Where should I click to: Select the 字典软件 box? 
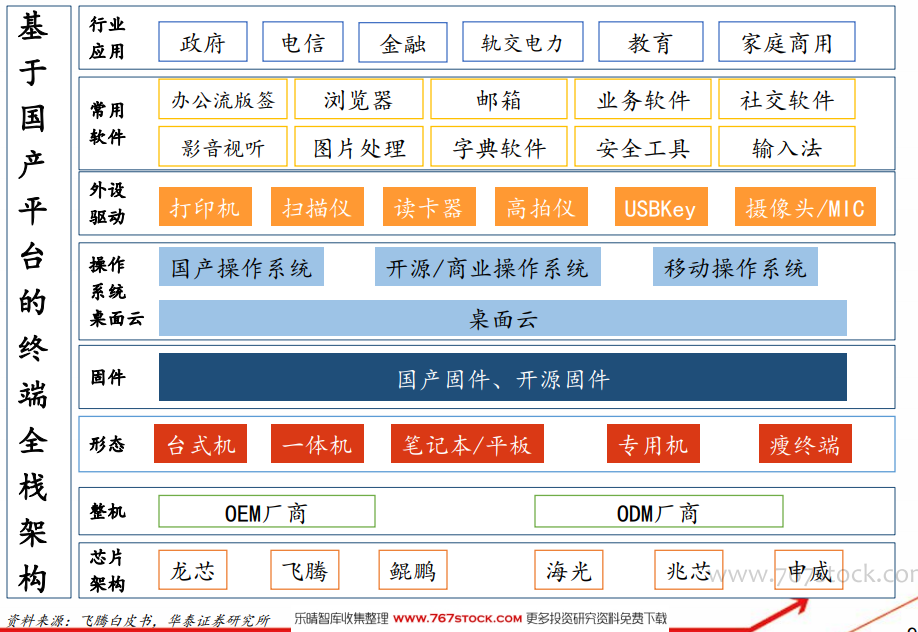coord(499,146)
